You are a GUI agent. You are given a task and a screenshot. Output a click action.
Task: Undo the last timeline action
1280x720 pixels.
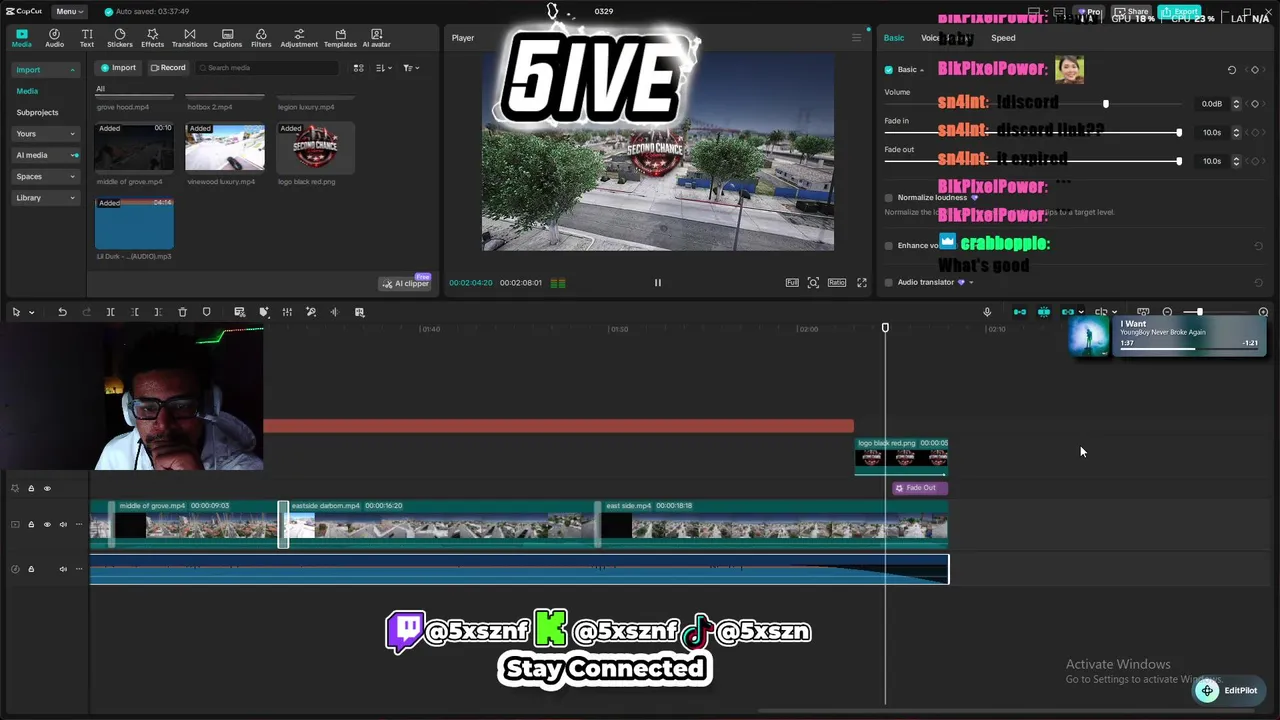[x=62, y=313]
